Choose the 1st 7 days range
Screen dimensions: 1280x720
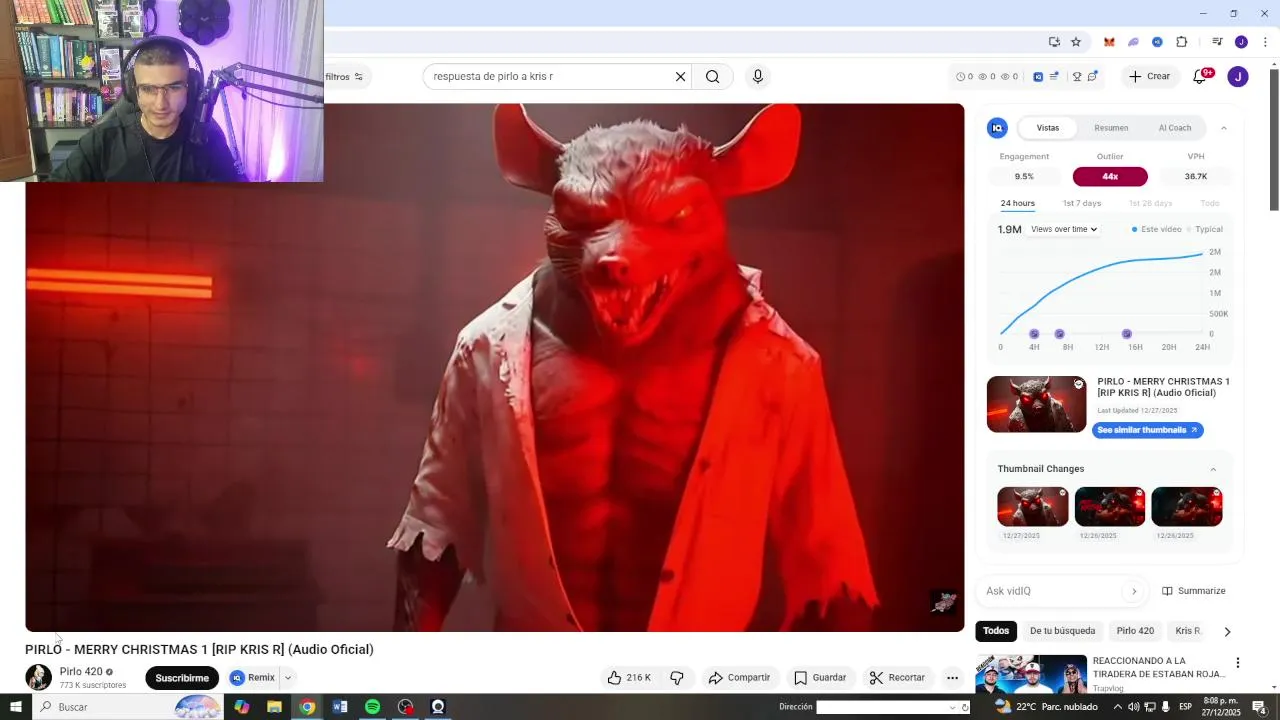pos(1082,204)
